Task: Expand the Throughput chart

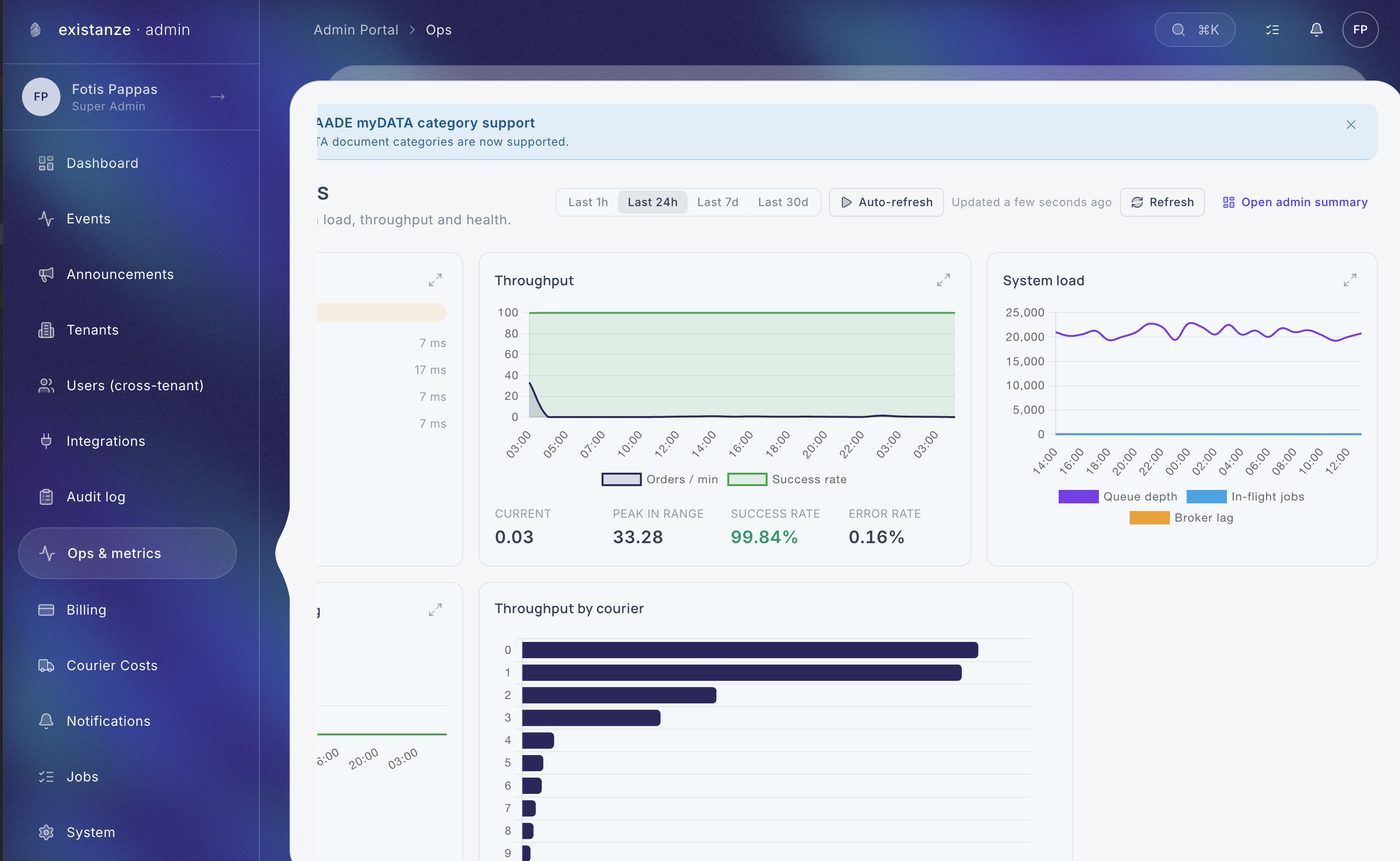Action: (944, 280)
